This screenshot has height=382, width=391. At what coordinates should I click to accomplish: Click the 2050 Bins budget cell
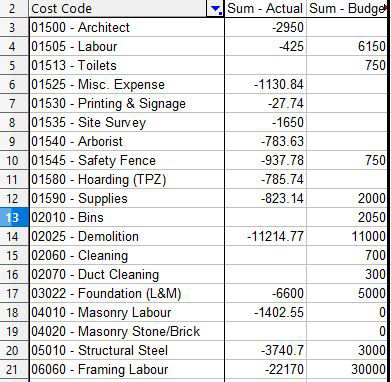(x=347, y=217)
